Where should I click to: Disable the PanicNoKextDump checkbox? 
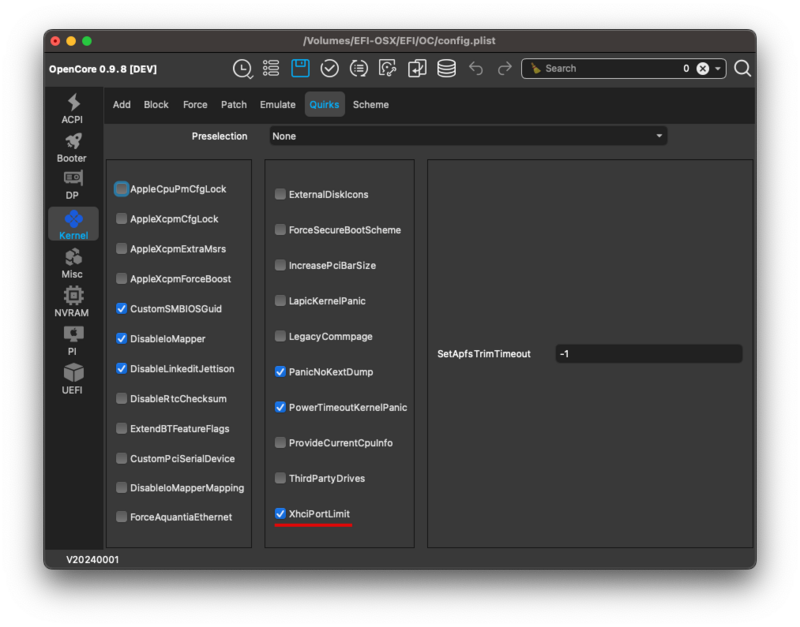tap(281, 372)
